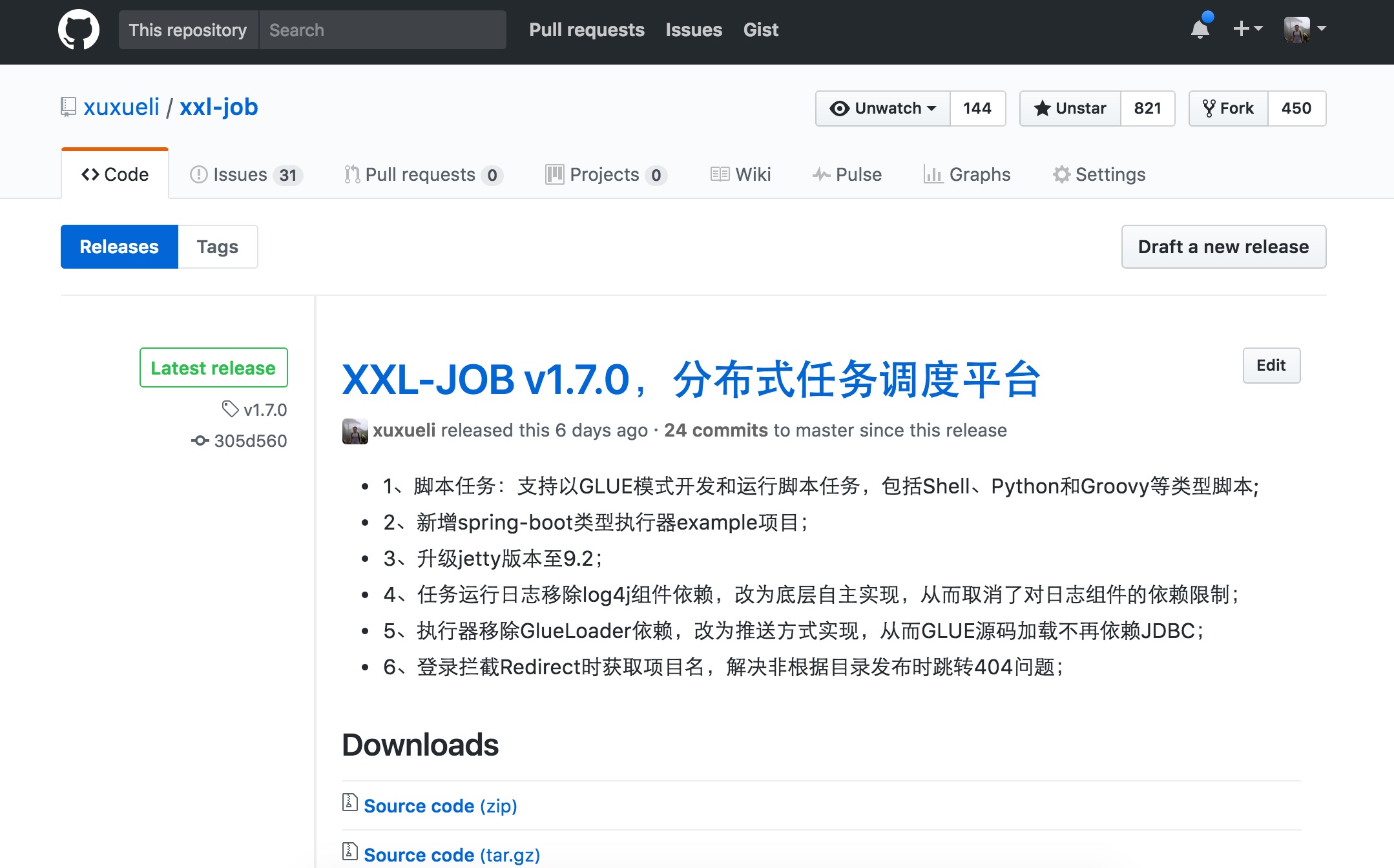The width and height of the screenshot is (1394, 868).
Task: Click the tar.gz file icon beside Source code
Action: coord(349,851)
